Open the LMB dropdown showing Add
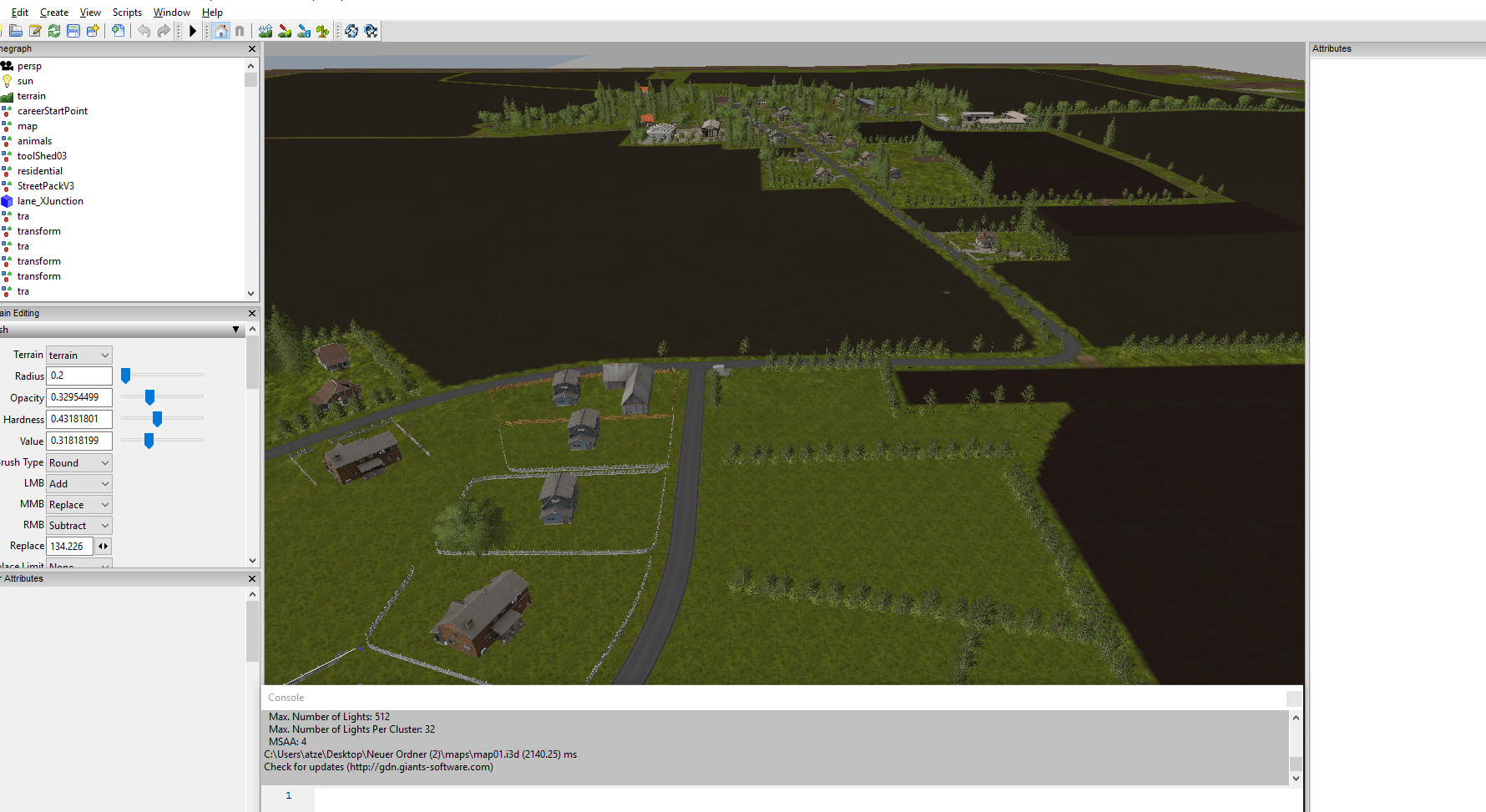The height and width of the screenshot is (812, 1486). click(79, 483)
